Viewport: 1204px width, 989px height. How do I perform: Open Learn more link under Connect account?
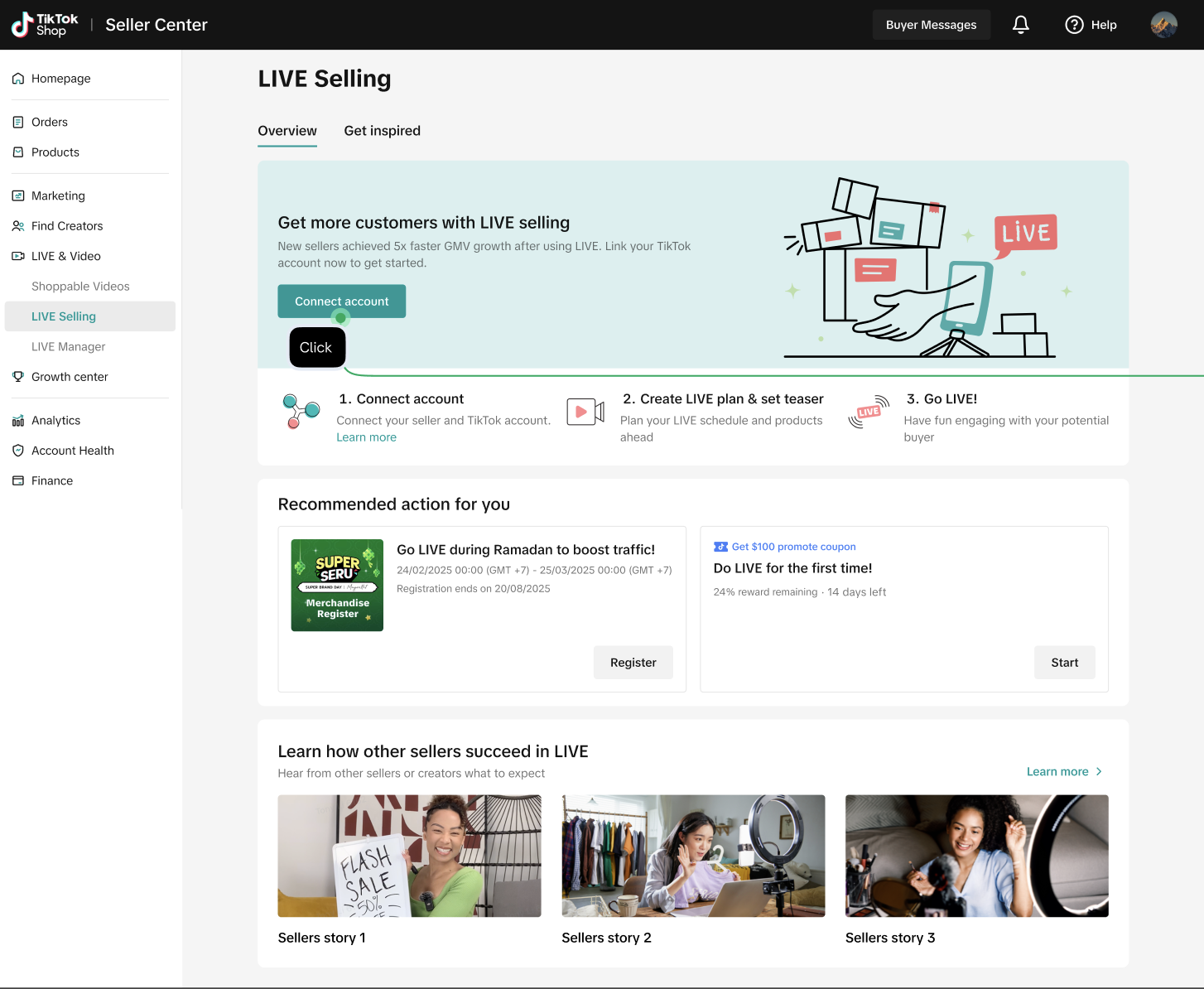pyautogui.click(x=366, y=437)
